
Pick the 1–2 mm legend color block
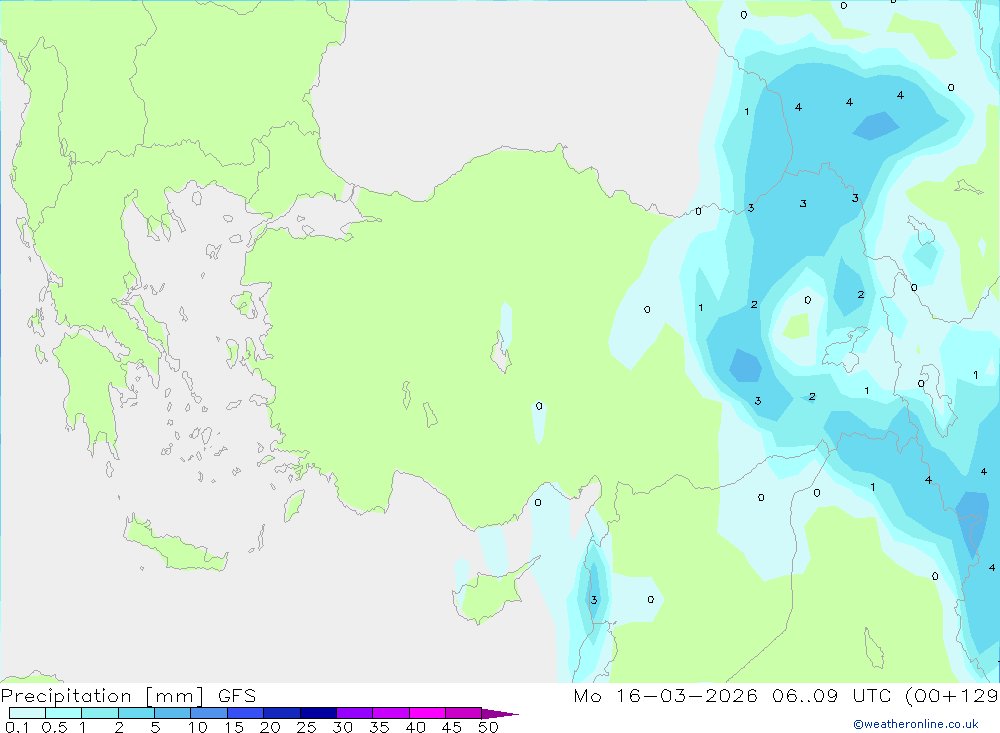coord(100,713)
